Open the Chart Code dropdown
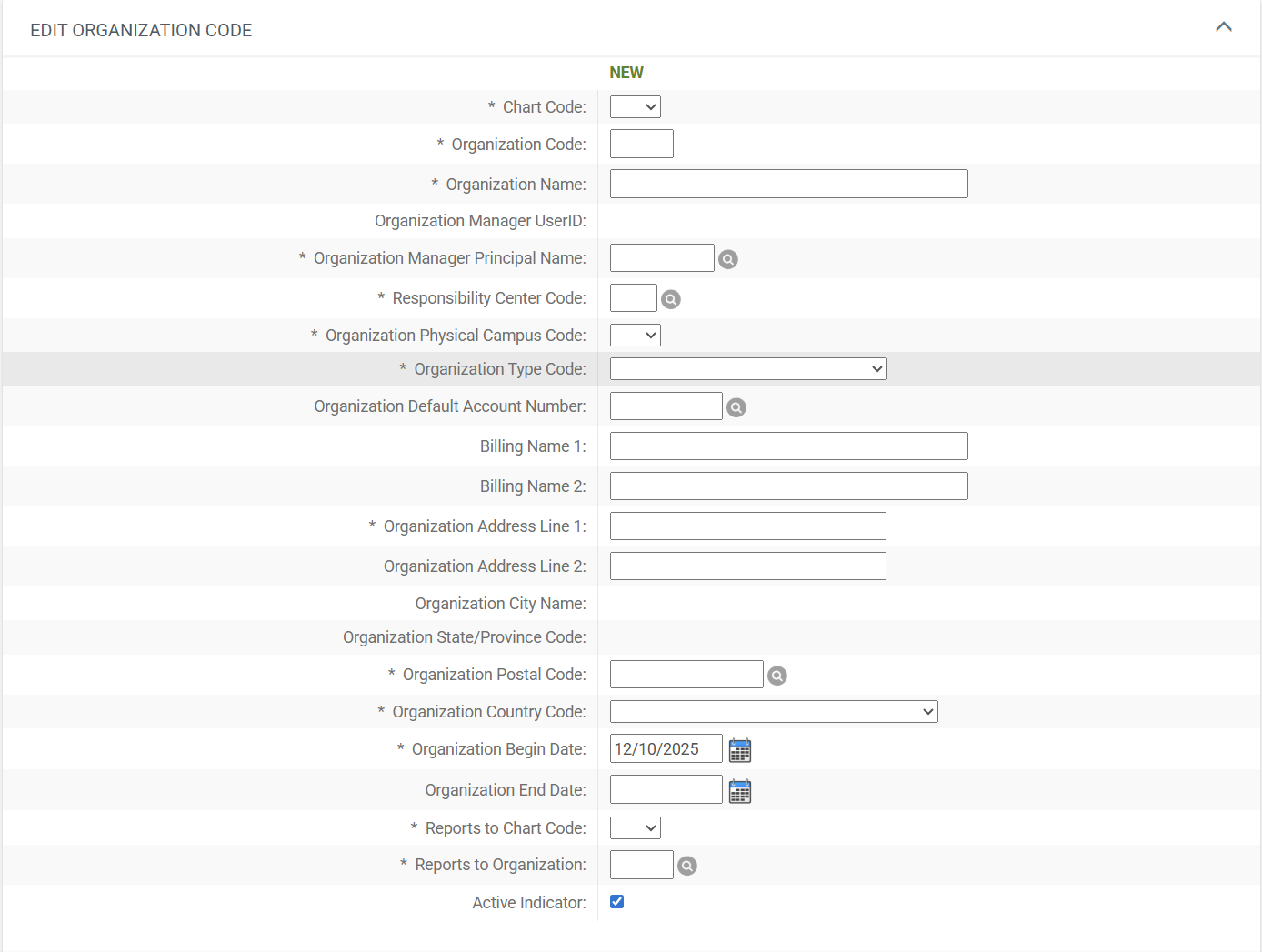1262x952 pixels. (635, 107)
